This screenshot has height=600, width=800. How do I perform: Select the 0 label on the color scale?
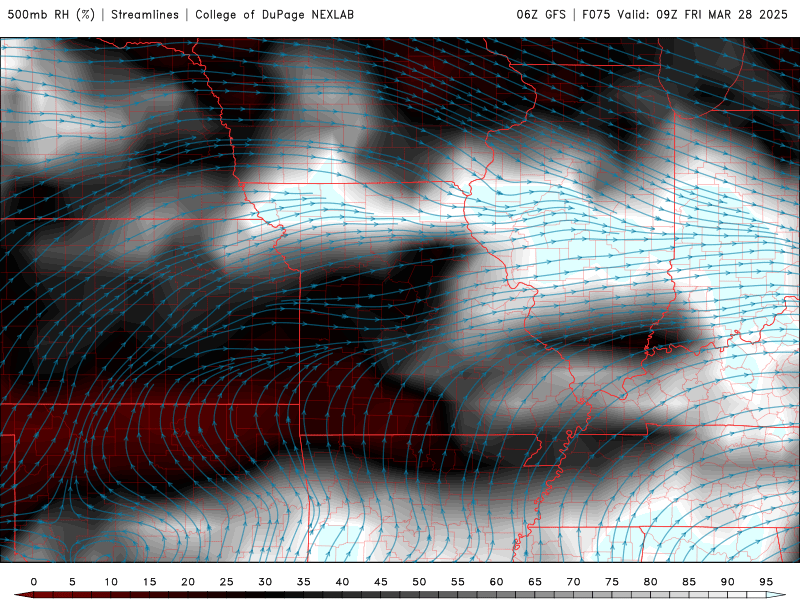(x=34, y=582)
